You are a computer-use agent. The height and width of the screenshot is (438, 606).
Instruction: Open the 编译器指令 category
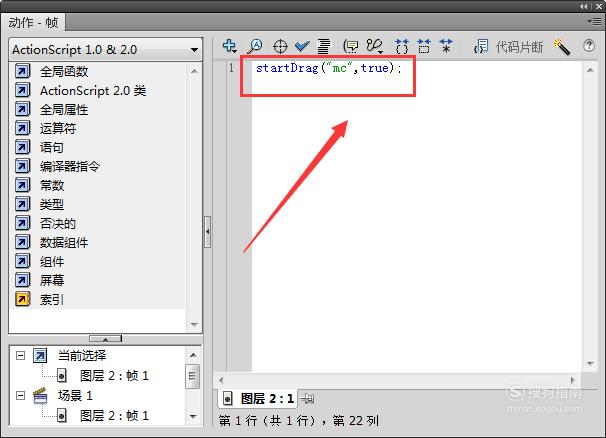(x=70, y=167)
